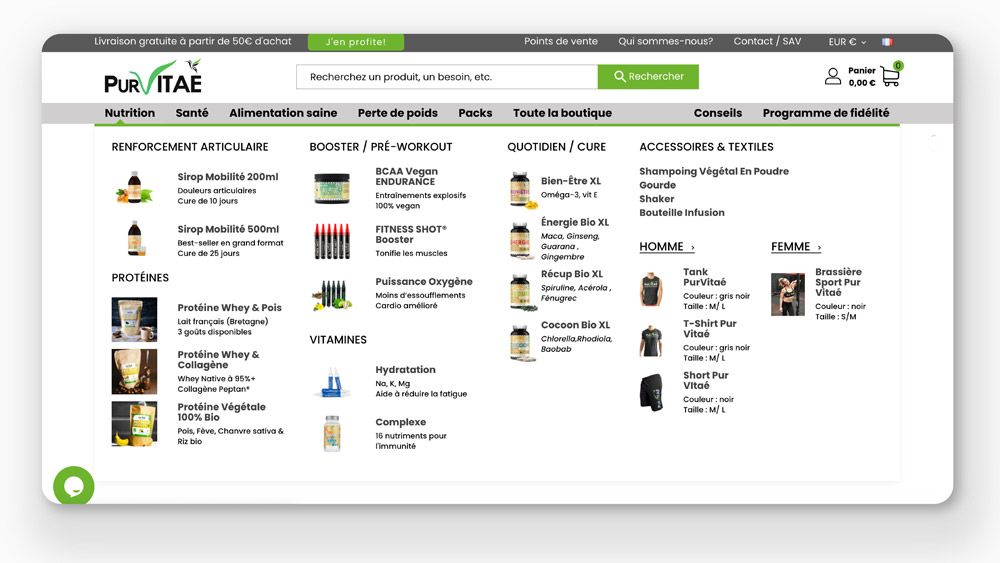Click the Hydratation product image

pos(332,383)
